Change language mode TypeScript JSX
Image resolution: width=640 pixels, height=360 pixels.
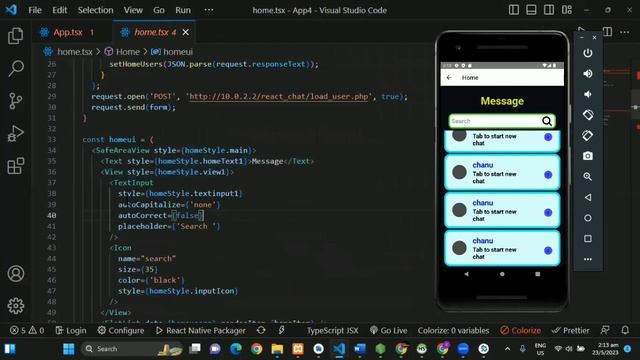pyautogui.click(x=333, y=330)
